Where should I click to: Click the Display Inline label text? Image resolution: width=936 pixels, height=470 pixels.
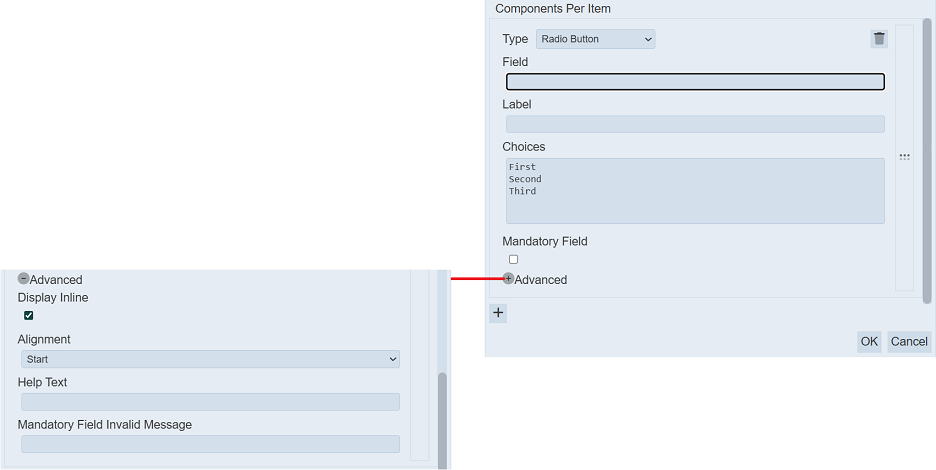[x=53, y=298]
